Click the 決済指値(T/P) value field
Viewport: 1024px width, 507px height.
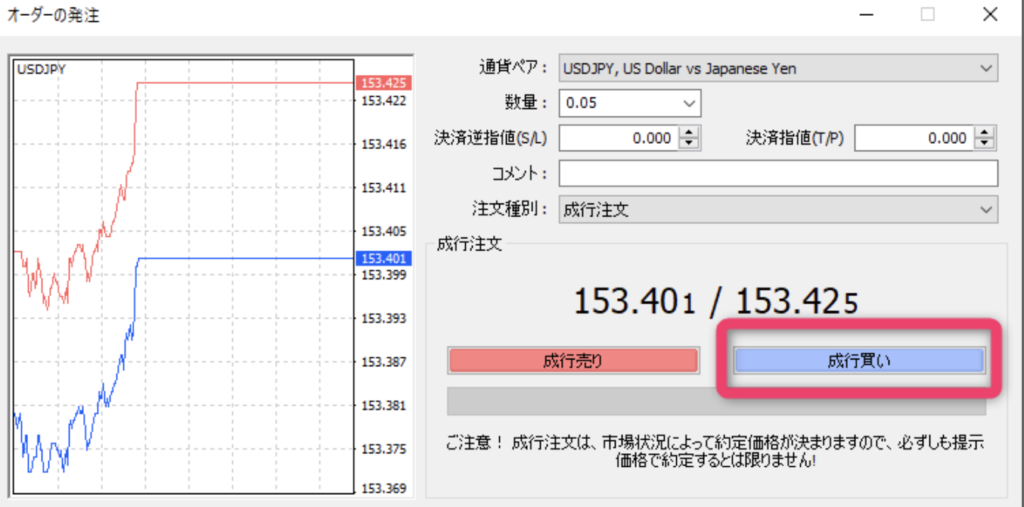click(914, 138)
